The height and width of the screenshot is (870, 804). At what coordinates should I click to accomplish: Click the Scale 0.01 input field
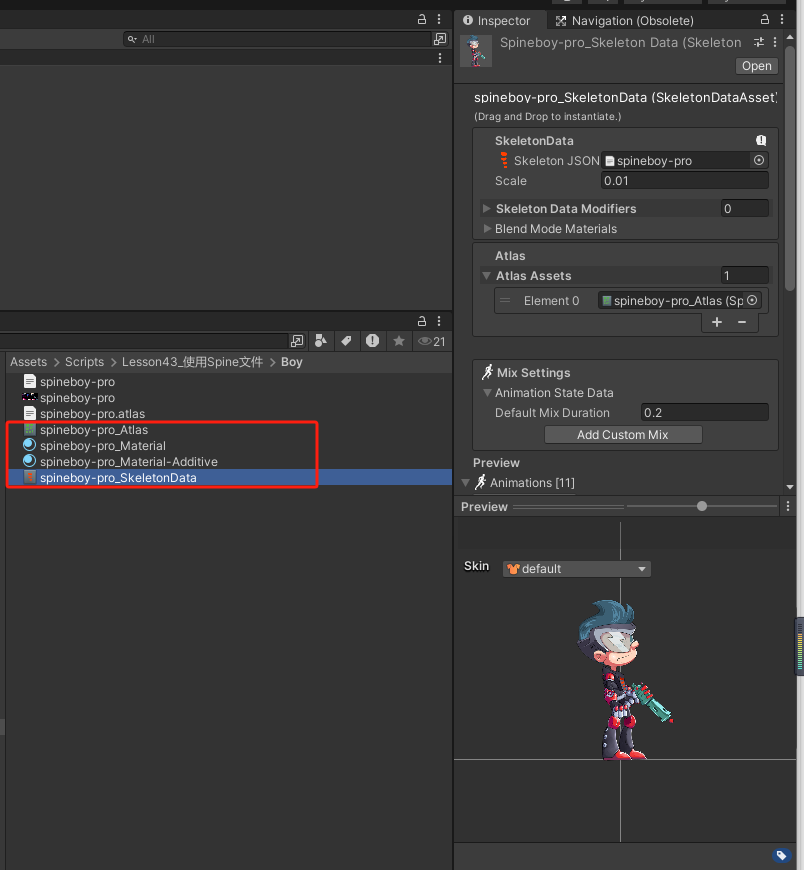tap(685, 181)
